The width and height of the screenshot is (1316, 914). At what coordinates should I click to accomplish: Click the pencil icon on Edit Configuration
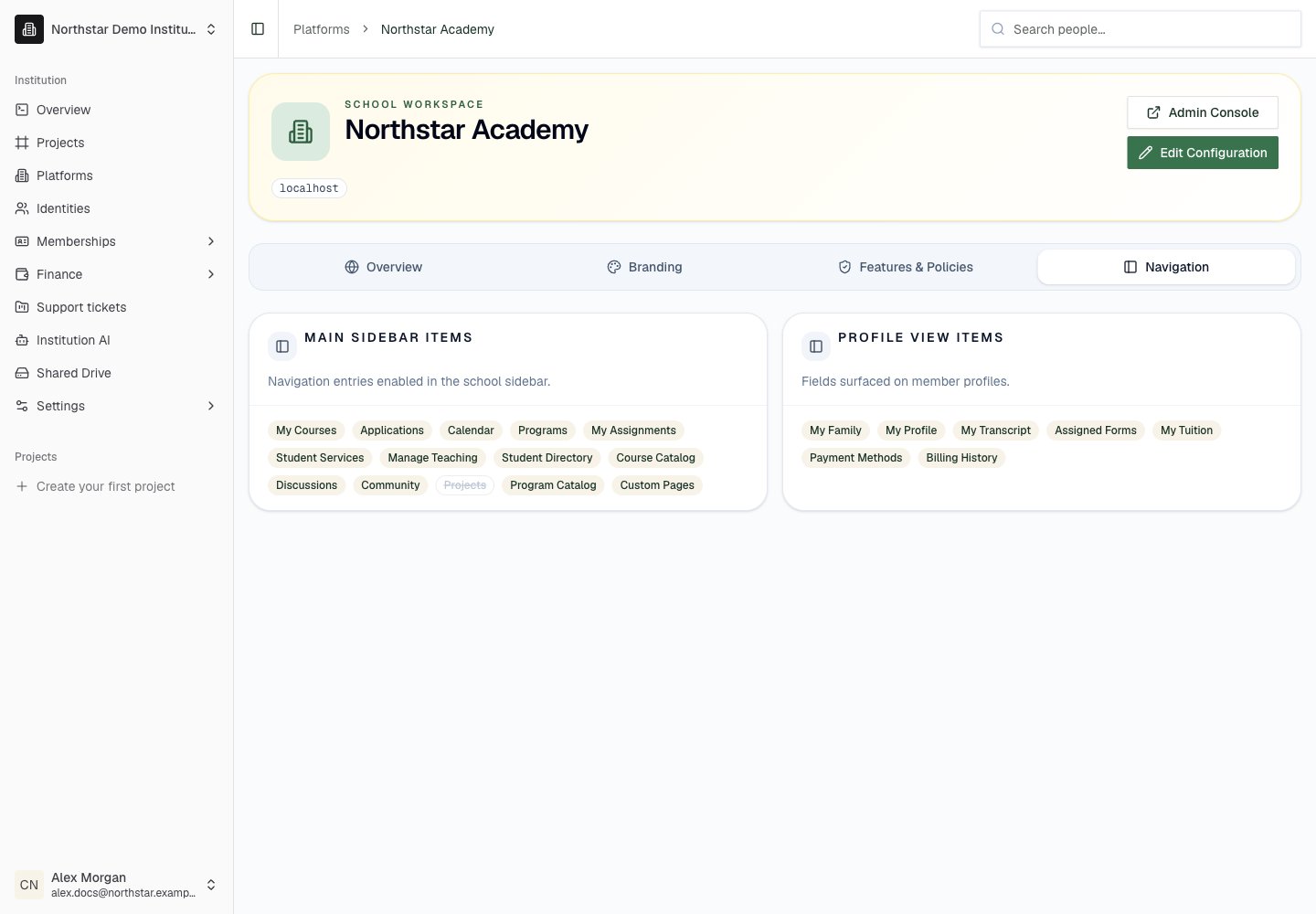point(1145,153)
